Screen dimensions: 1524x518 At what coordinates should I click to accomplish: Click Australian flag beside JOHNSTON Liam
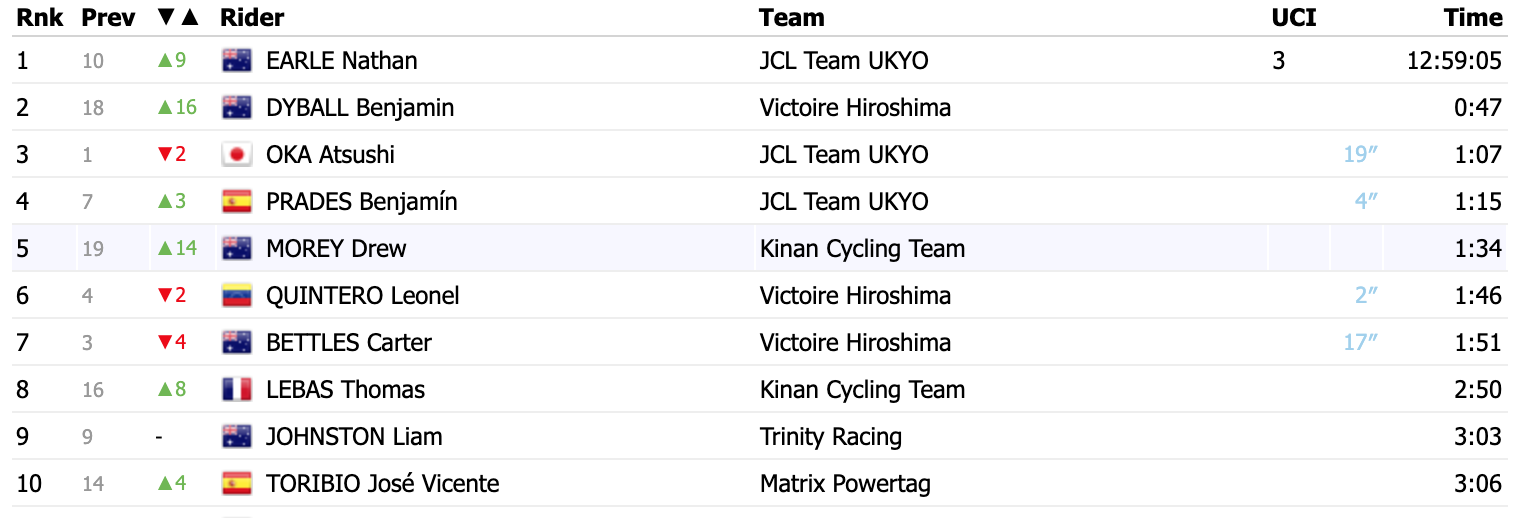236,436
